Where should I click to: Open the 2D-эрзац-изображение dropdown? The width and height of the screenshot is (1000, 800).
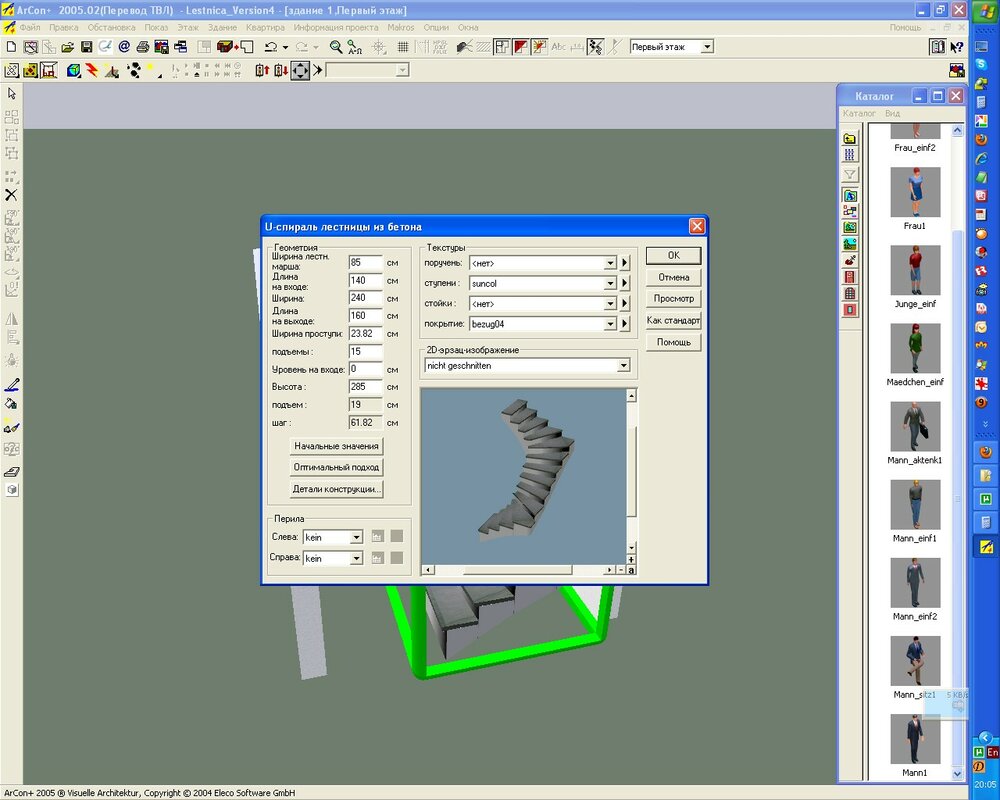[x=624, y=366]
